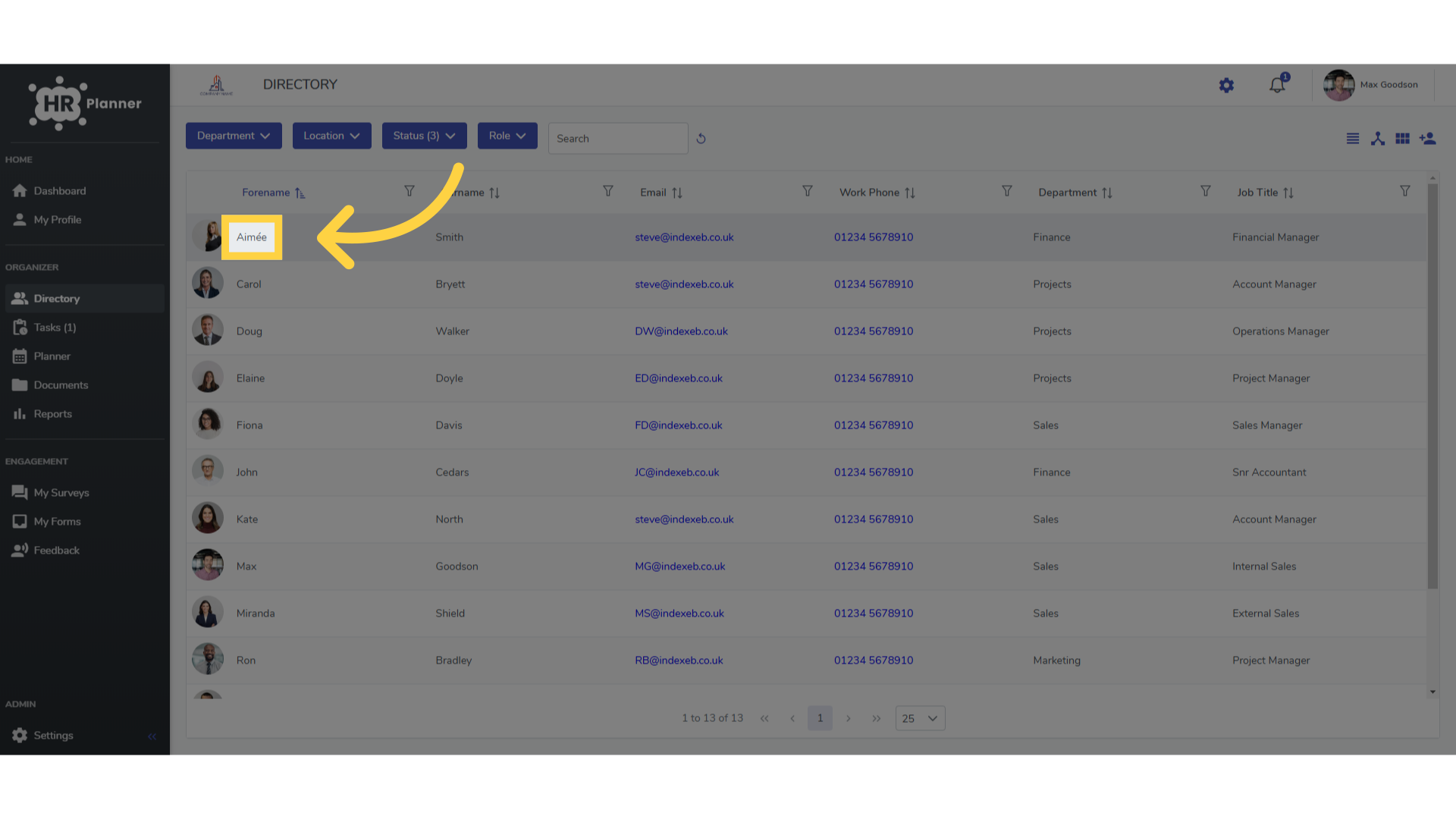This screenshot has height=819, width=1456.
Task: Open Job Title column filter icon
Action: 1405,191
